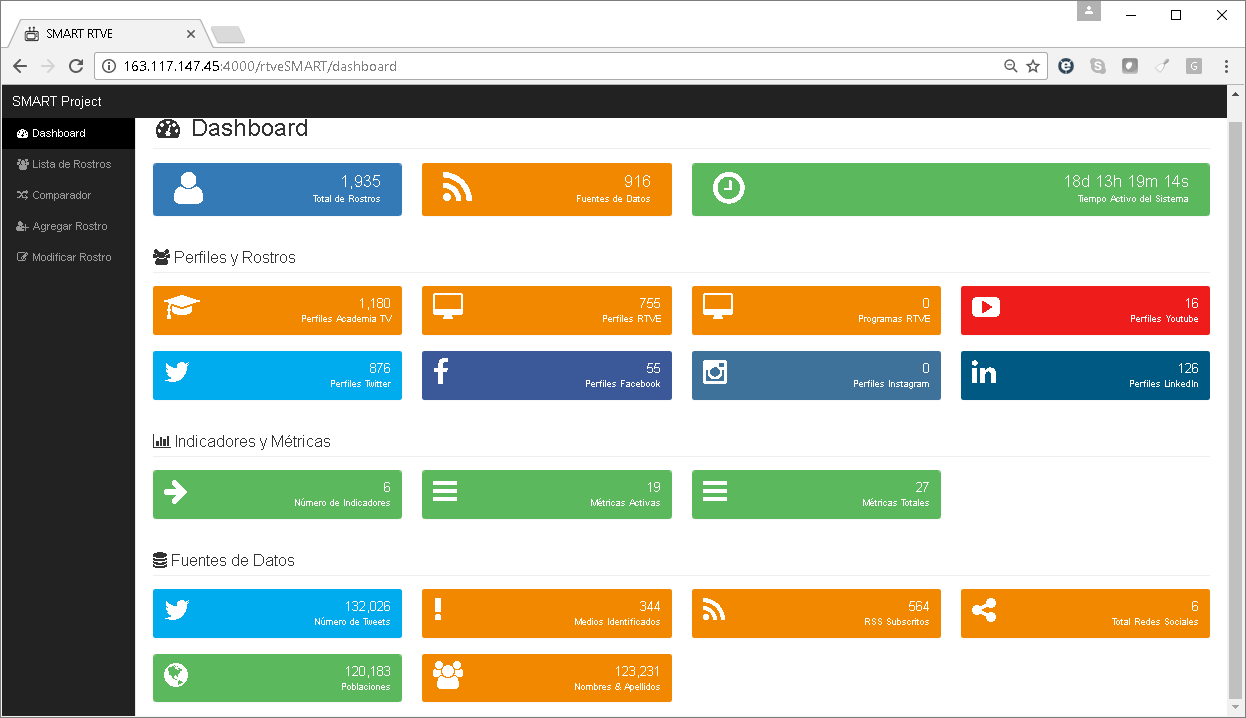The image size is (1246, 718).
Task: Click the clock icon on Tiempo Activo card
Action: click(x=728, y=188)
